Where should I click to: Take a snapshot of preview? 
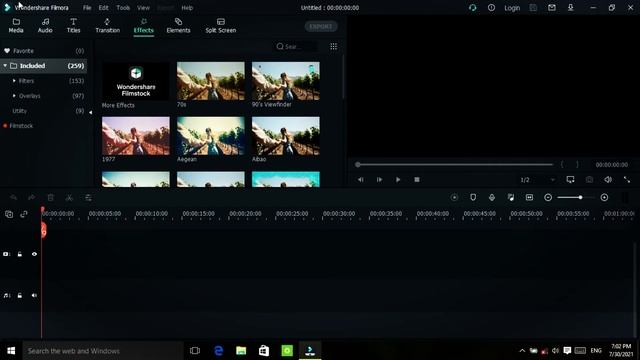click(x=589, y=180)
